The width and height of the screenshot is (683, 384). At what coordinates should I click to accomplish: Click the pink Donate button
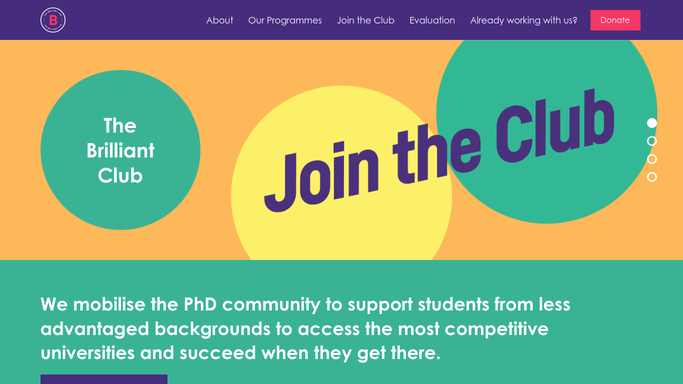615,20
